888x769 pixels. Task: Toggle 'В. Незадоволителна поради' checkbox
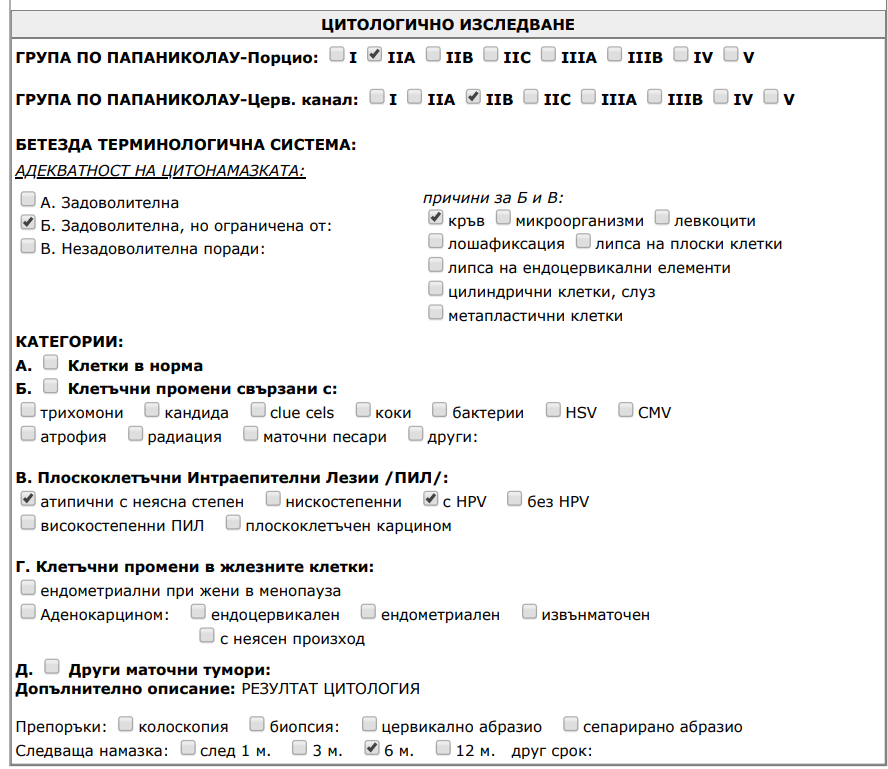pyautogui.click(x=28, y=246)
